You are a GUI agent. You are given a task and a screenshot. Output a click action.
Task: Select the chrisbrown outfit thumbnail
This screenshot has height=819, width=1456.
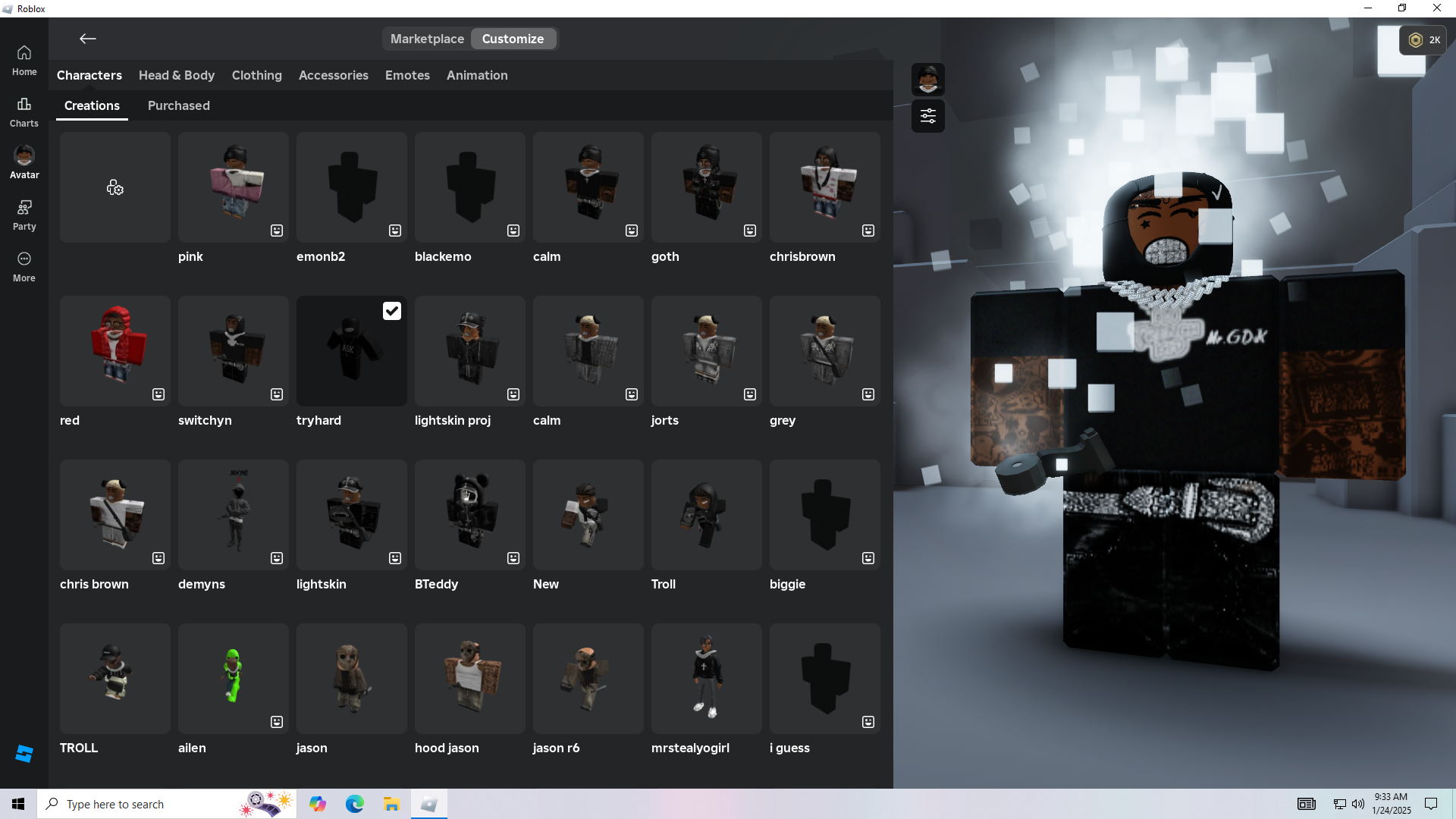point(824,187)
